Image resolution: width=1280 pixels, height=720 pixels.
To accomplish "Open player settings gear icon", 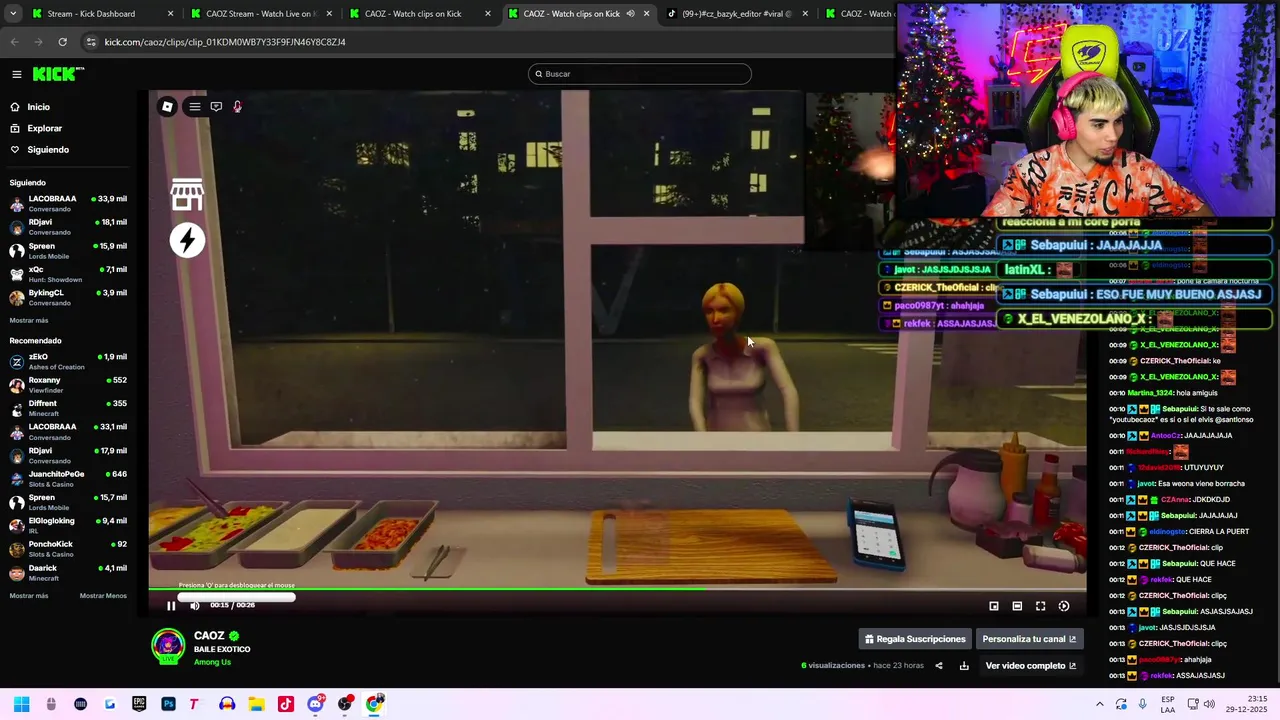I will pos(1064,606).
